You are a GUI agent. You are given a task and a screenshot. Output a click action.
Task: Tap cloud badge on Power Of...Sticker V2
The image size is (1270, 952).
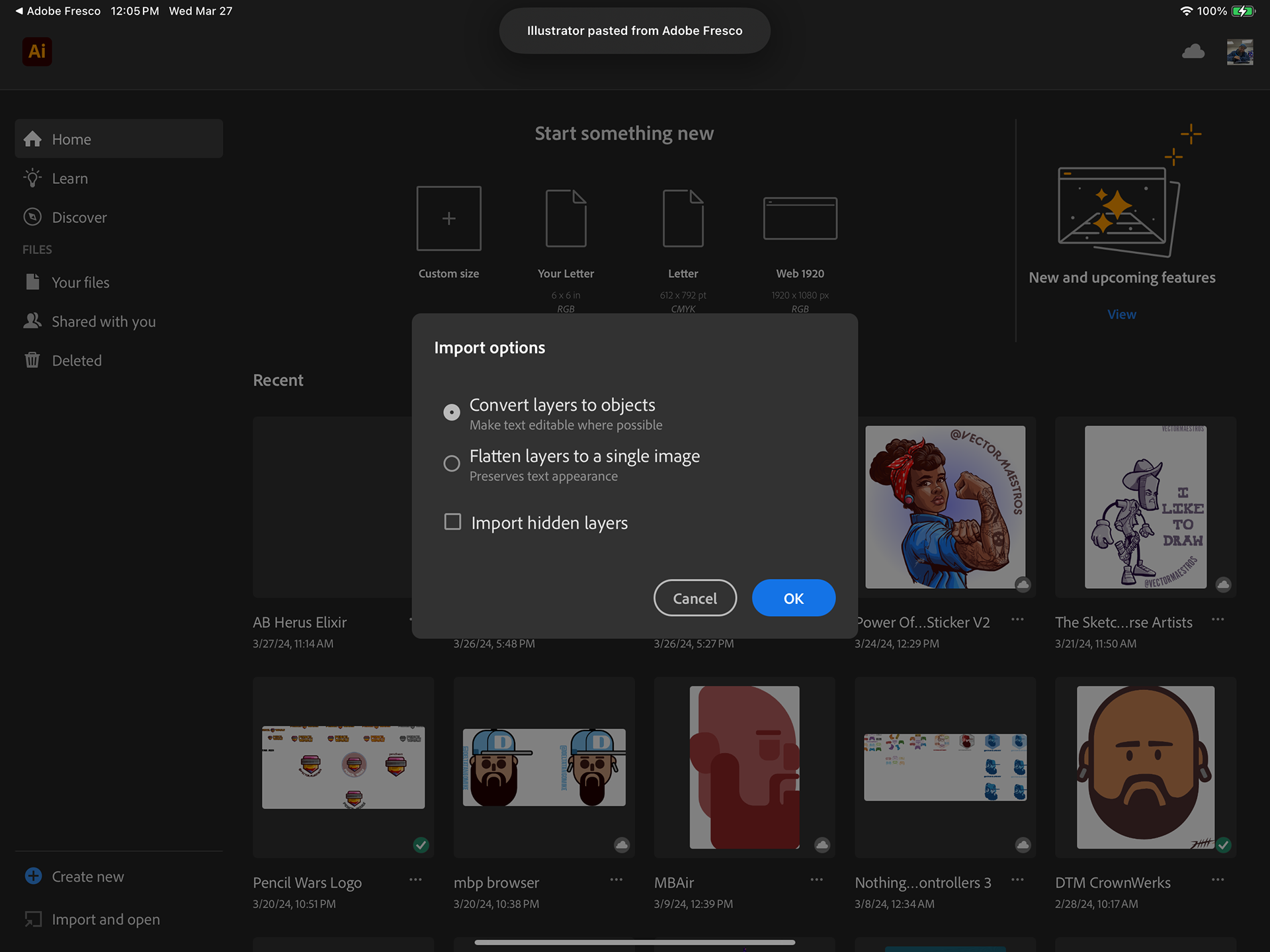pyautogui.click(x=1023, y=585)
